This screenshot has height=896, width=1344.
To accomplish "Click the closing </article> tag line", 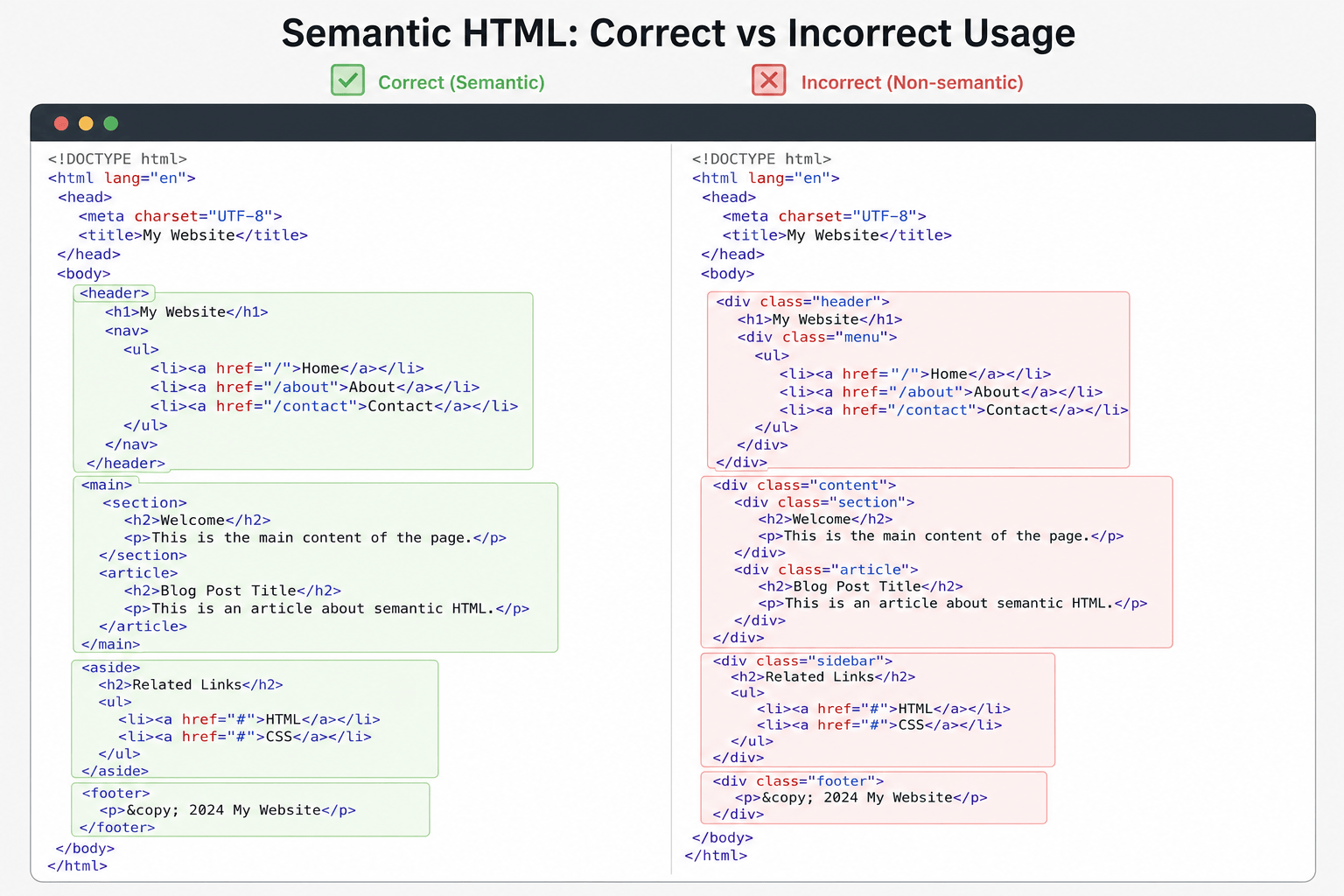I will click(143, 626).
